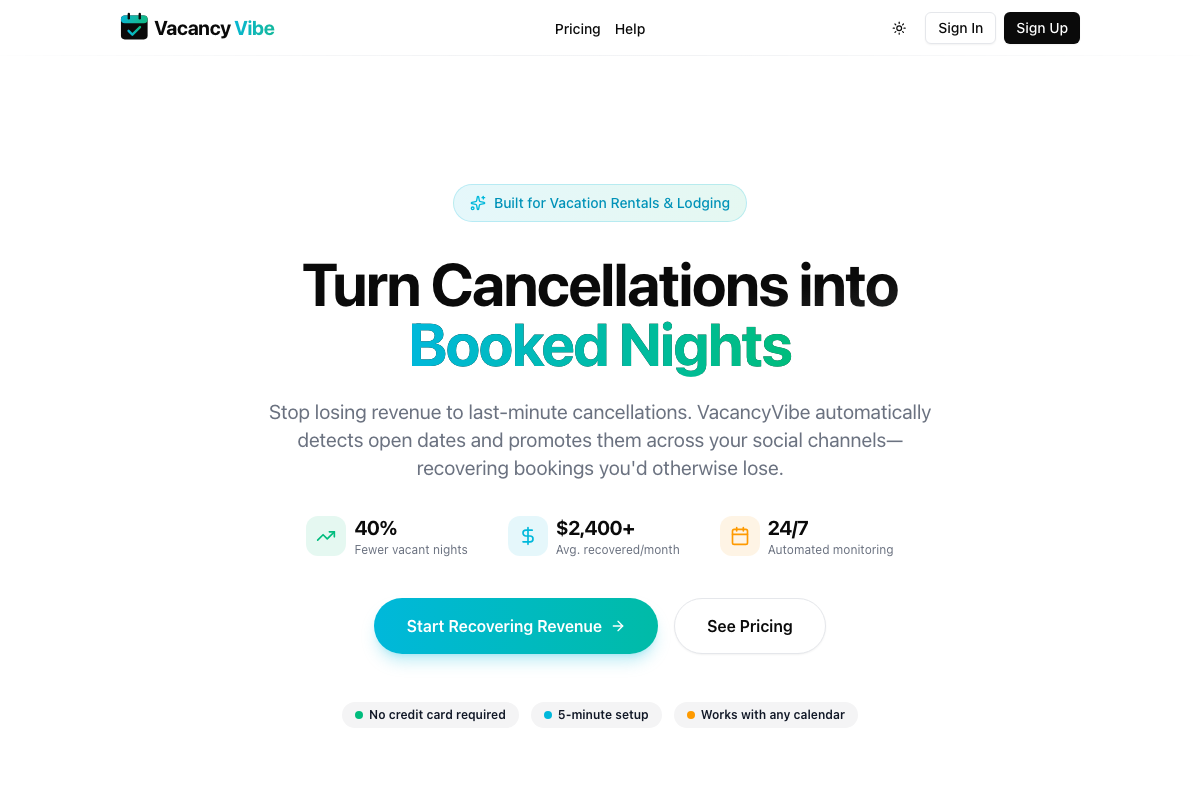
Task: Select the trending-up arrow icon near 40%
Action: 326,536
